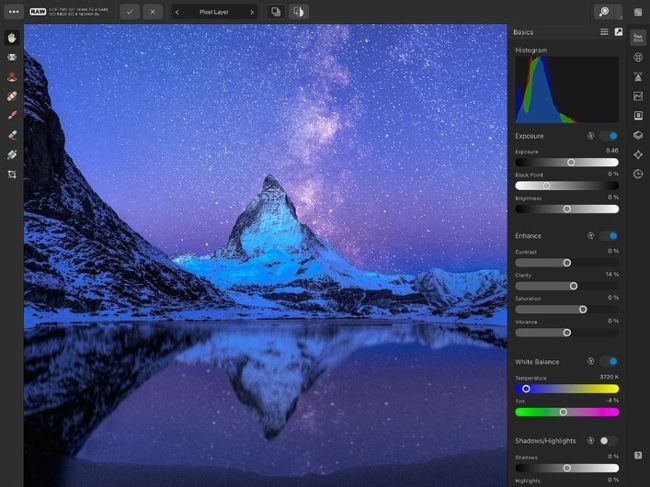The width and height of the screenshot is (650, 487).
Task: Click the left chevron beside Pixel Layer
Action: pos(177,12)
